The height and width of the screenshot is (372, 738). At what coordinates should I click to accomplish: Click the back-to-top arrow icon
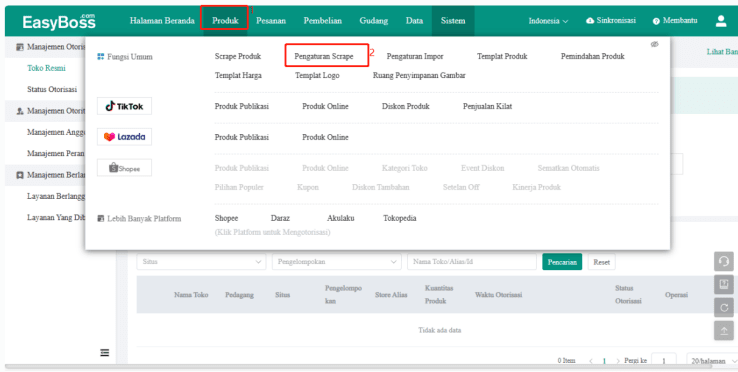[x=724, y=331]
